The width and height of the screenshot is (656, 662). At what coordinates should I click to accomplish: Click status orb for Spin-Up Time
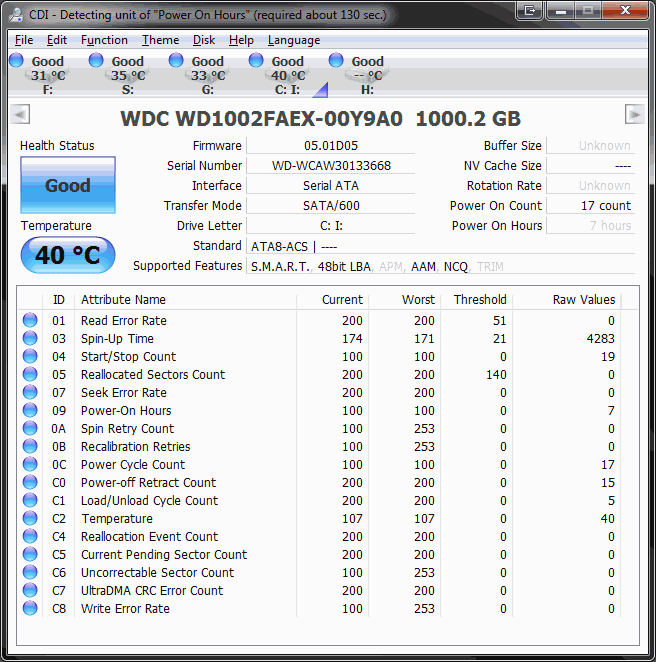[30, 338]
